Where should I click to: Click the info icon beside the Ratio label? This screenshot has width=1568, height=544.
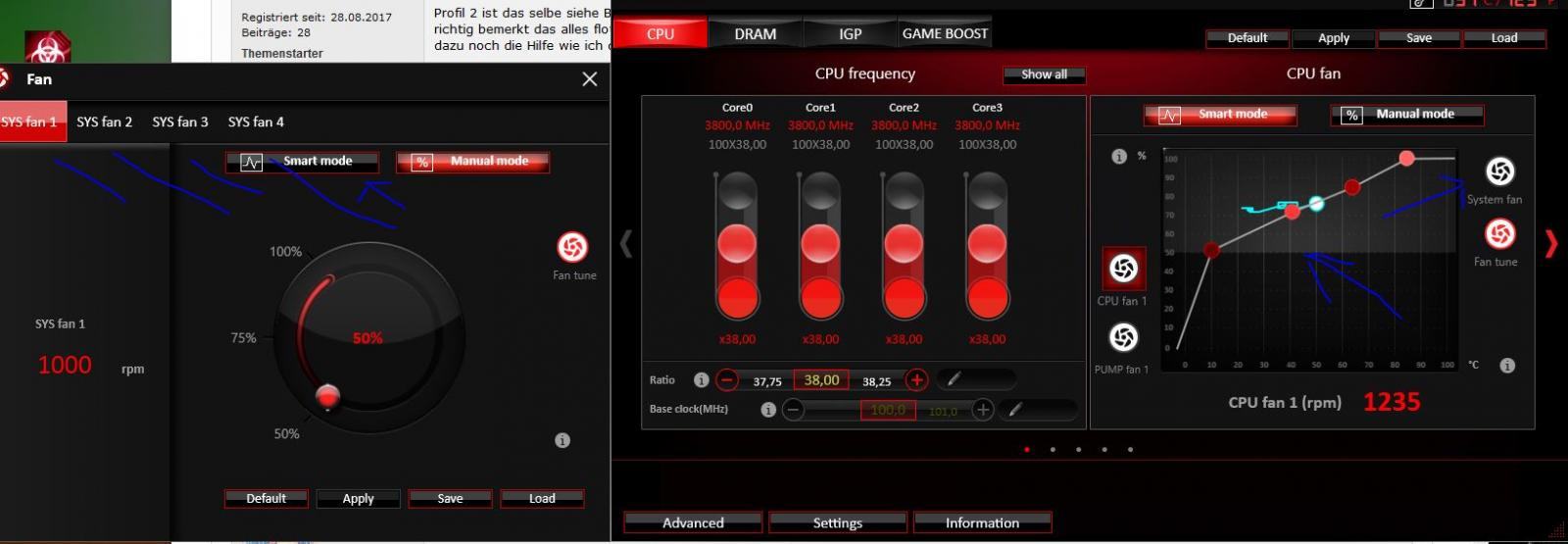(x=701, y=380)
